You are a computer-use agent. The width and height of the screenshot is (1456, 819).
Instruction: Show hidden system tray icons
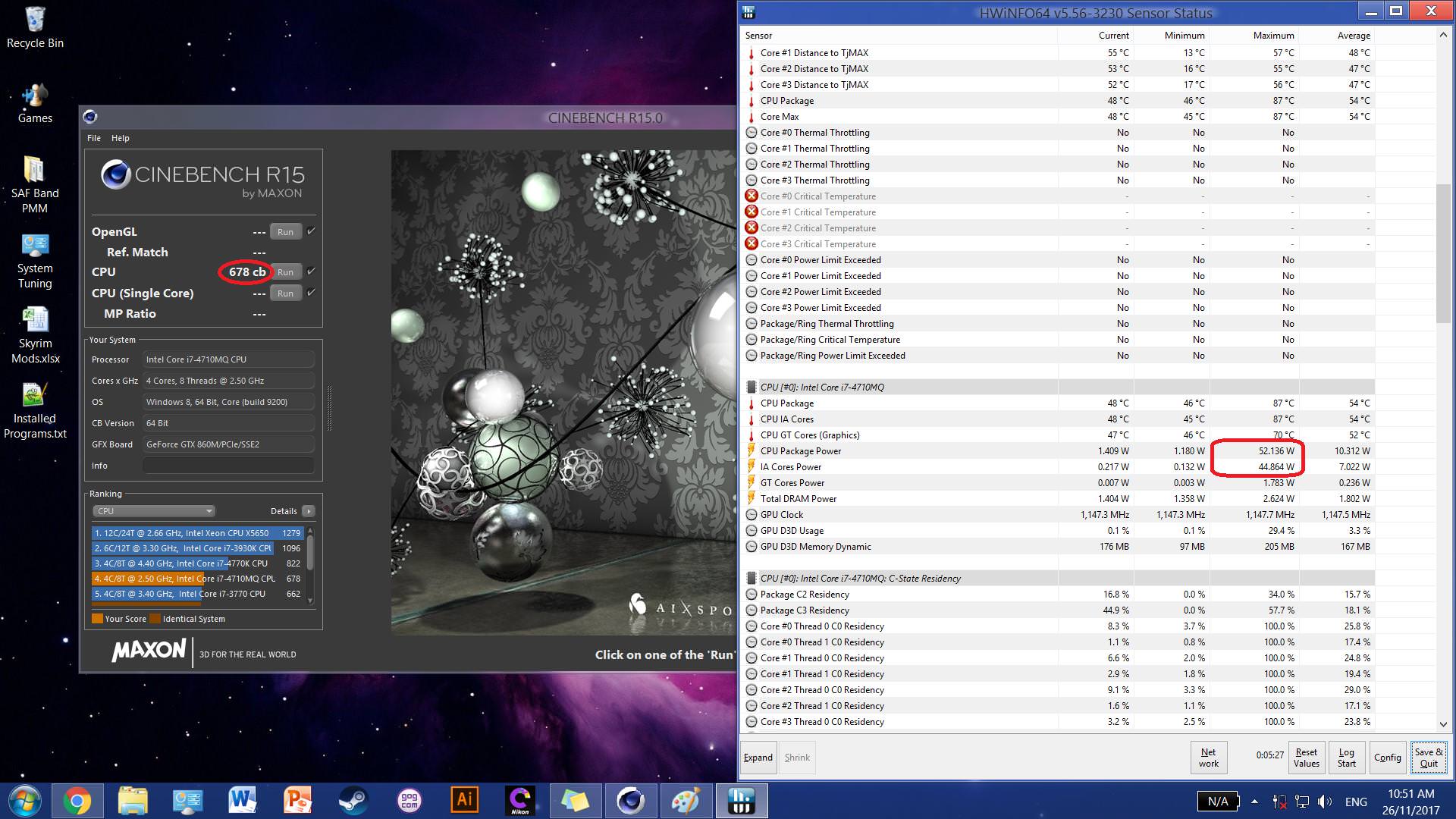[1254, 802]
